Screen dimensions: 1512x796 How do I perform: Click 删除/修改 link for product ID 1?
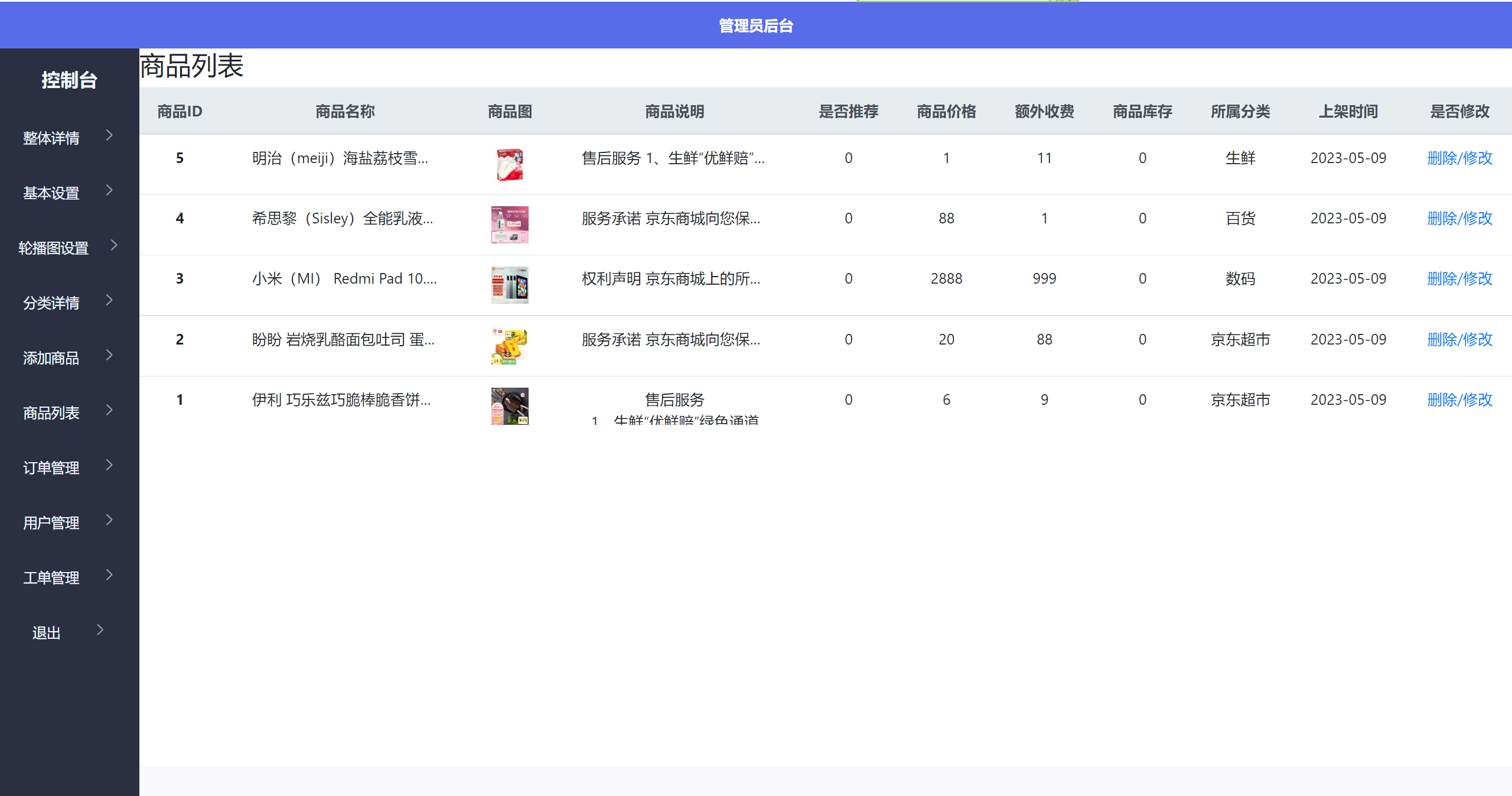coord(1459,400)
